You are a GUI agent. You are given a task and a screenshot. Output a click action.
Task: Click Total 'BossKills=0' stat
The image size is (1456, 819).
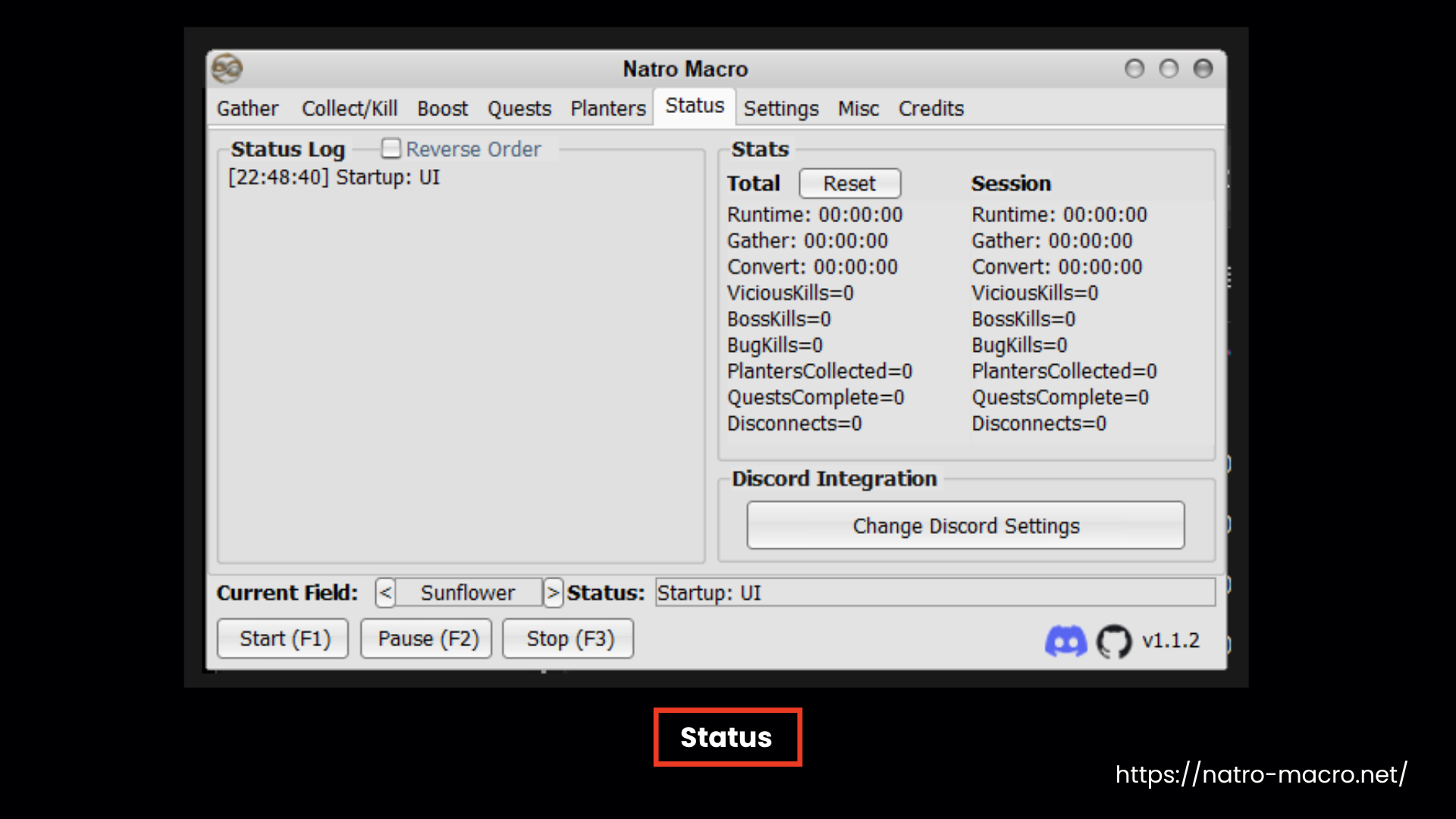pos(779,319)
